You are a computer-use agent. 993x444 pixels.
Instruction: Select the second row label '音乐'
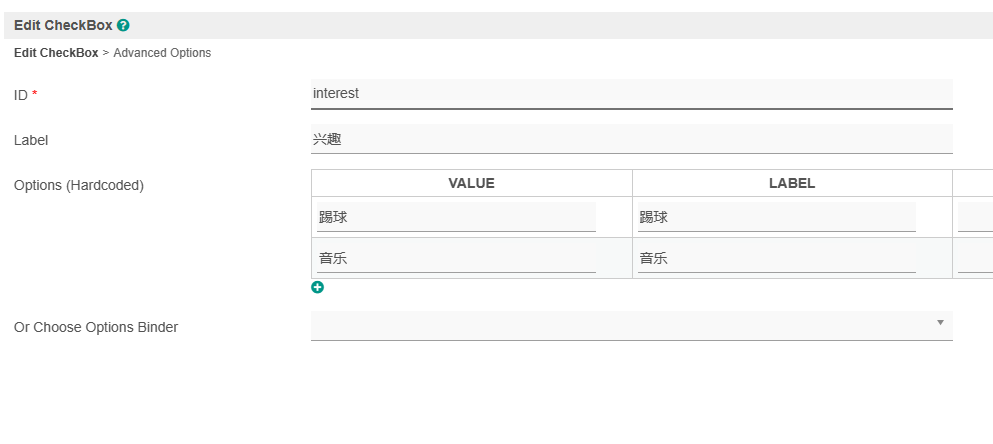[776, 258]
